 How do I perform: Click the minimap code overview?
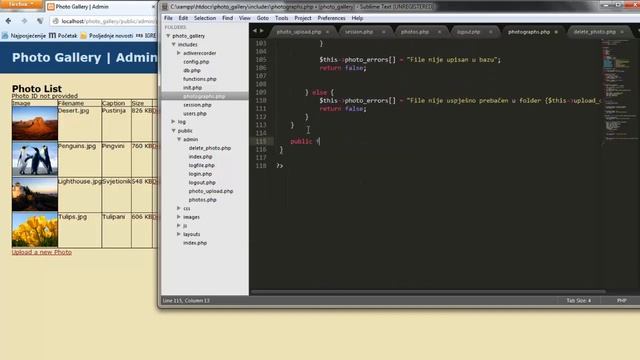click(620, 92)
